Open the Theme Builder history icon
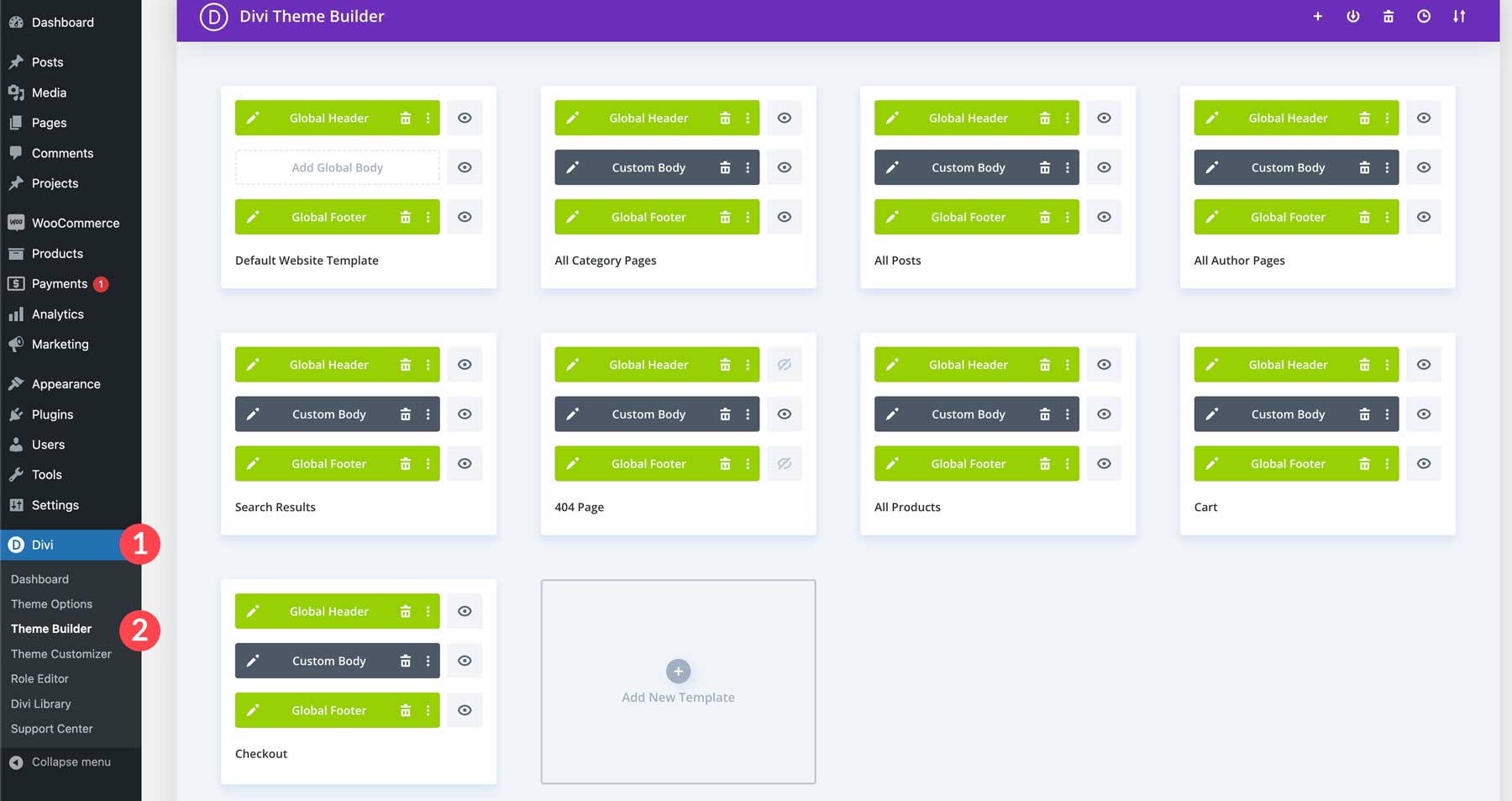This screenshot has width=1512, height=801. (x=1423, y=16)
